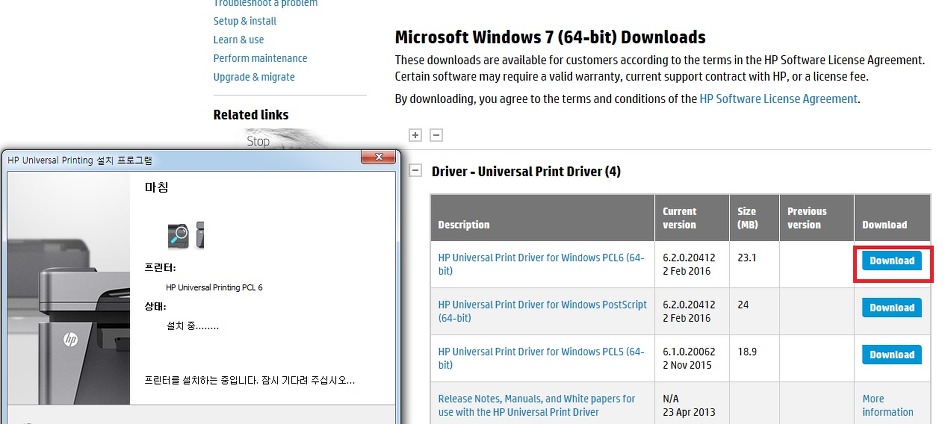
Task: Select the 23.1 size value
Action: tap(747, 258)
